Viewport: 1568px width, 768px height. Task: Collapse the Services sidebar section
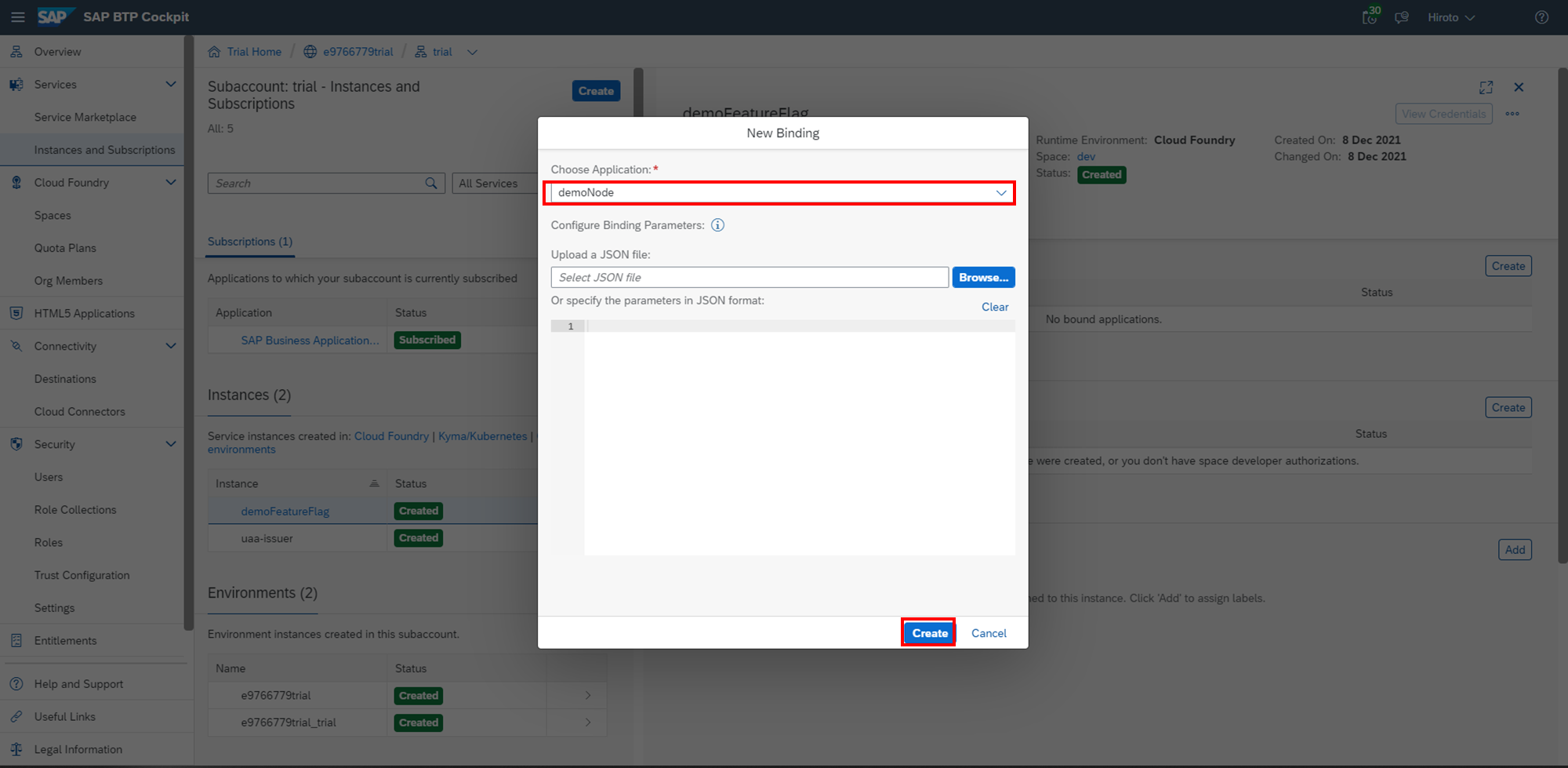click(x=170, y=84)
